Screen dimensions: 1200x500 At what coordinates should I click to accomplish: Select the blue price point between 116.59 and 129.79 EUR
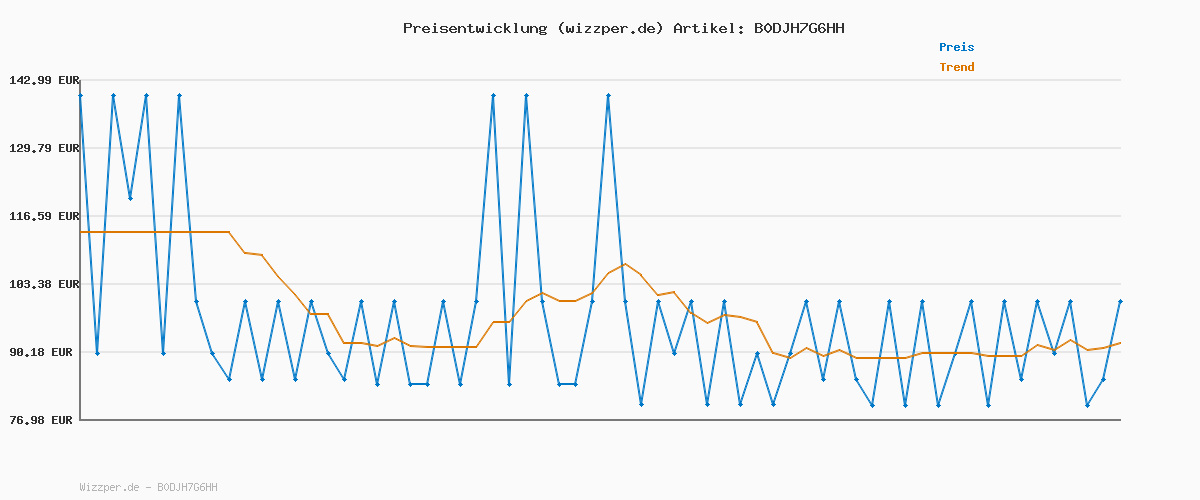130,198
